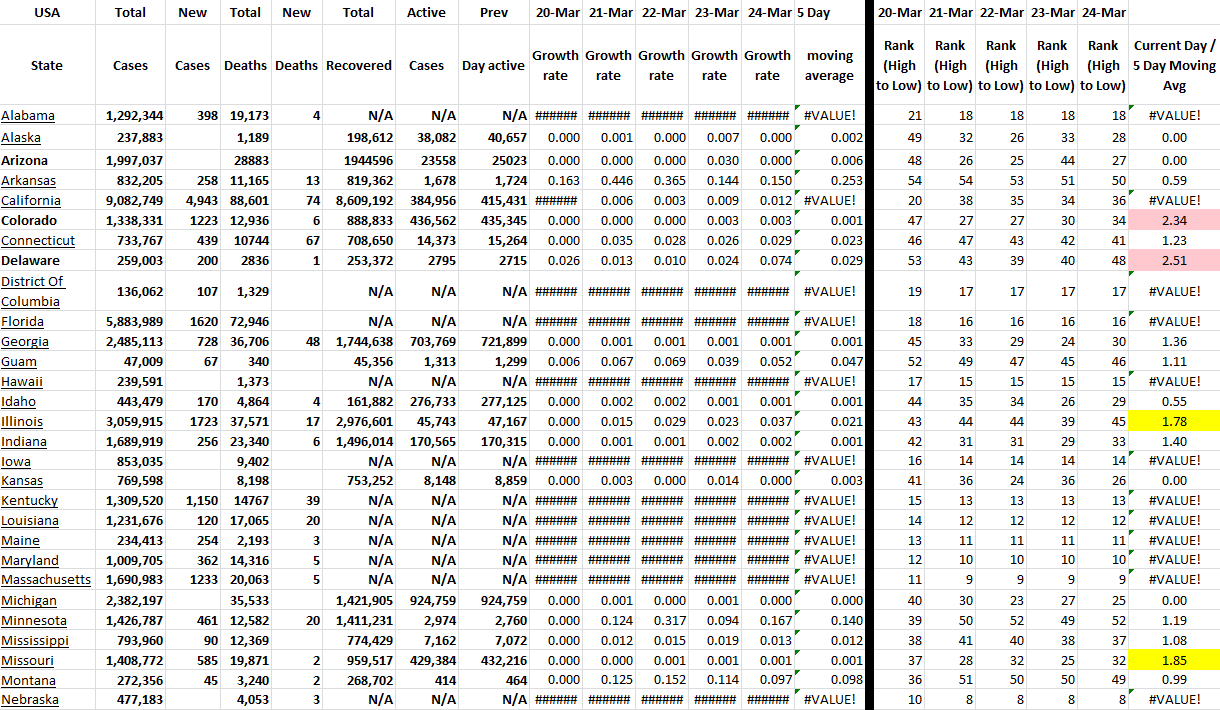
Task: Open the District Of Columbia link
Action: [33, 291]
